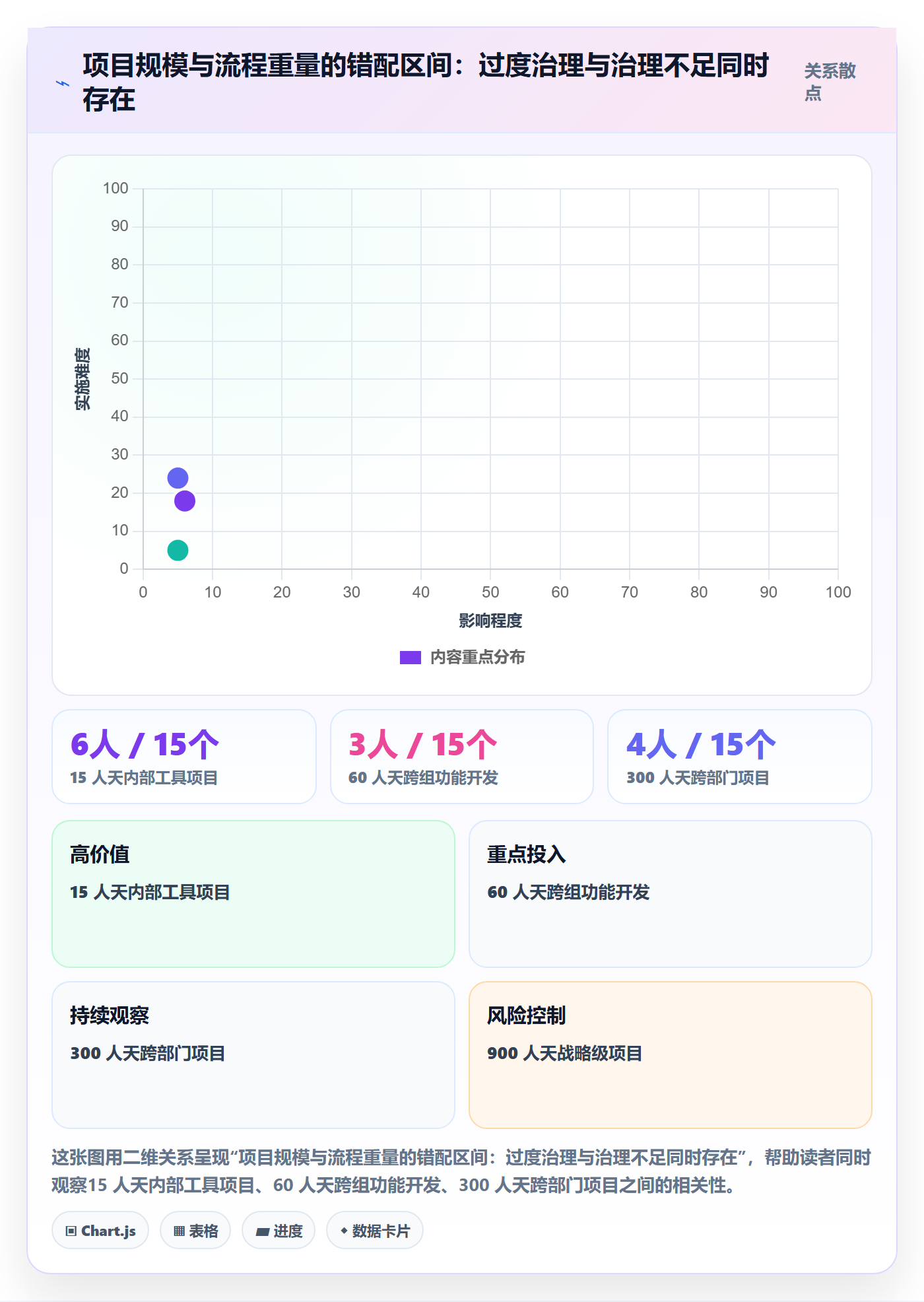Click 300 人天跨部门项目 under 持续观察
This screenshot has height=1302, width=924.
[x=148, y=1053]
